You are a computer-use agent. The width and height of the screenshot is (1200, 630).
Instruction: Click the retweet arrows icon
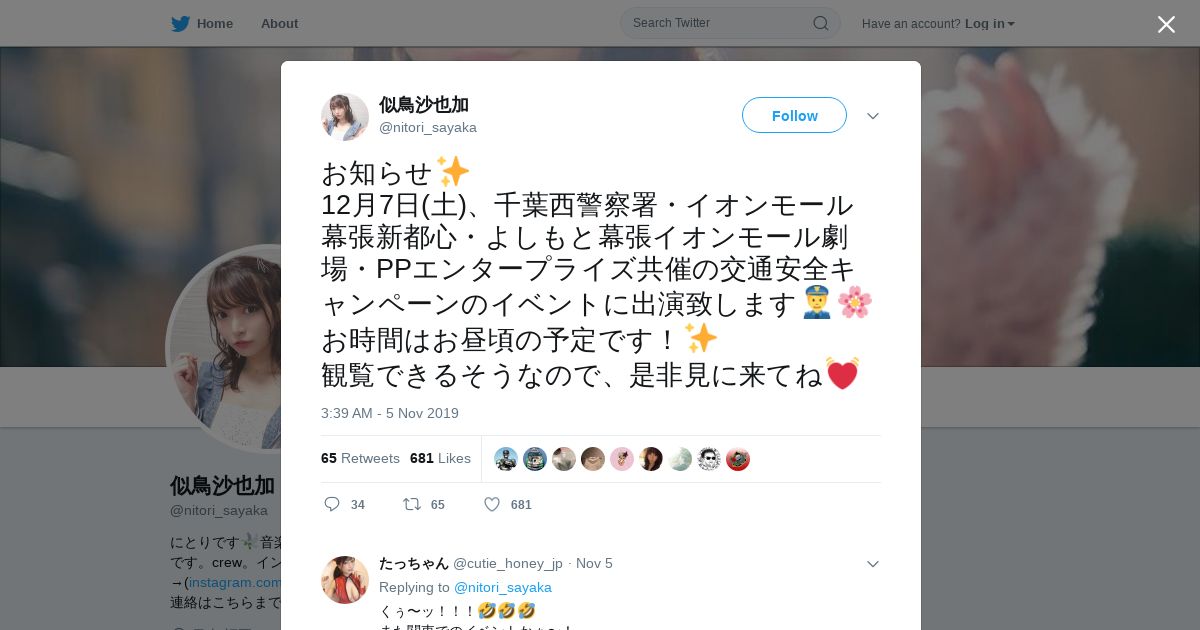pyautogui.click(x=412, y=504)
